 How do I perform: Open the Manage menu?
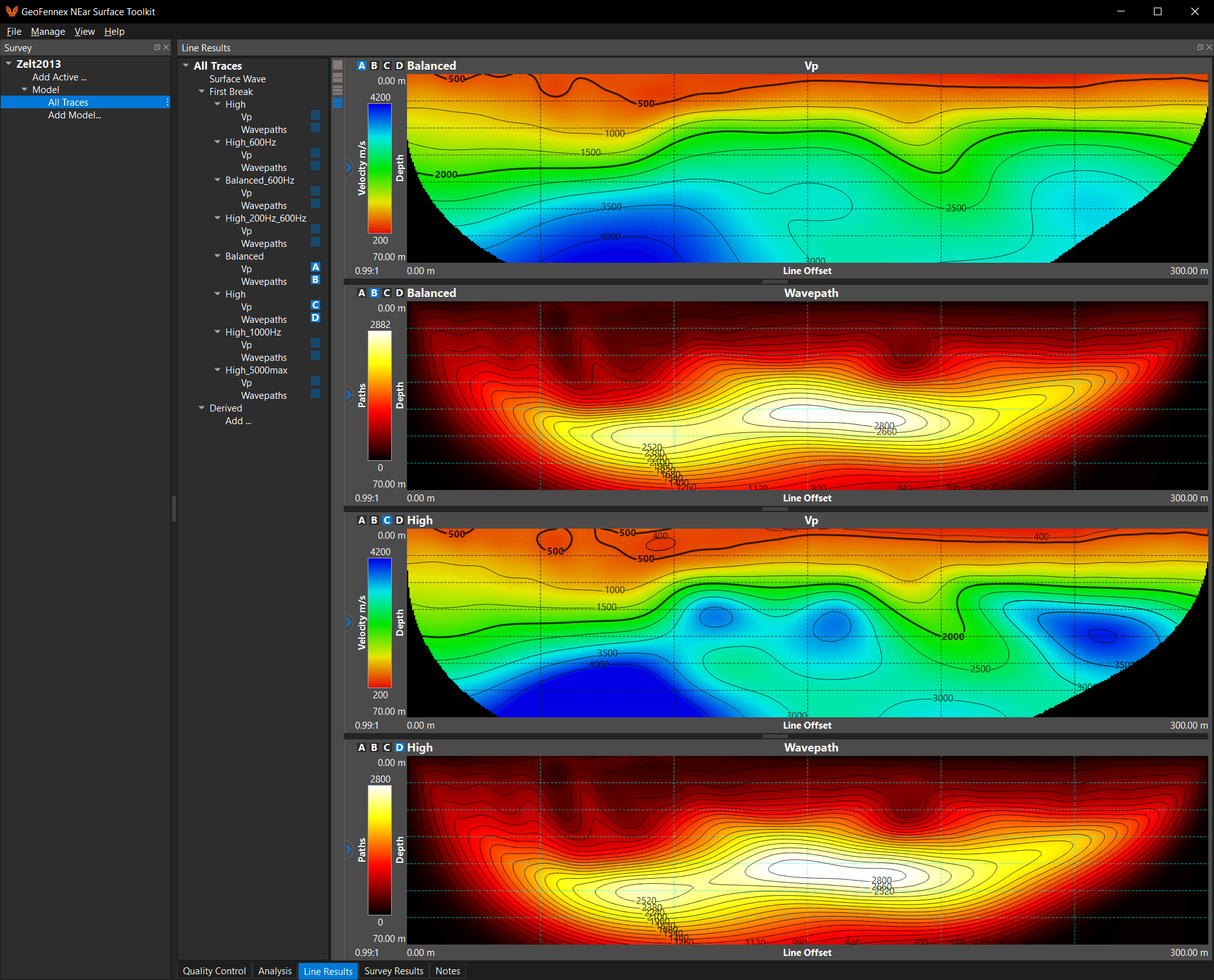tap(48, 32)
